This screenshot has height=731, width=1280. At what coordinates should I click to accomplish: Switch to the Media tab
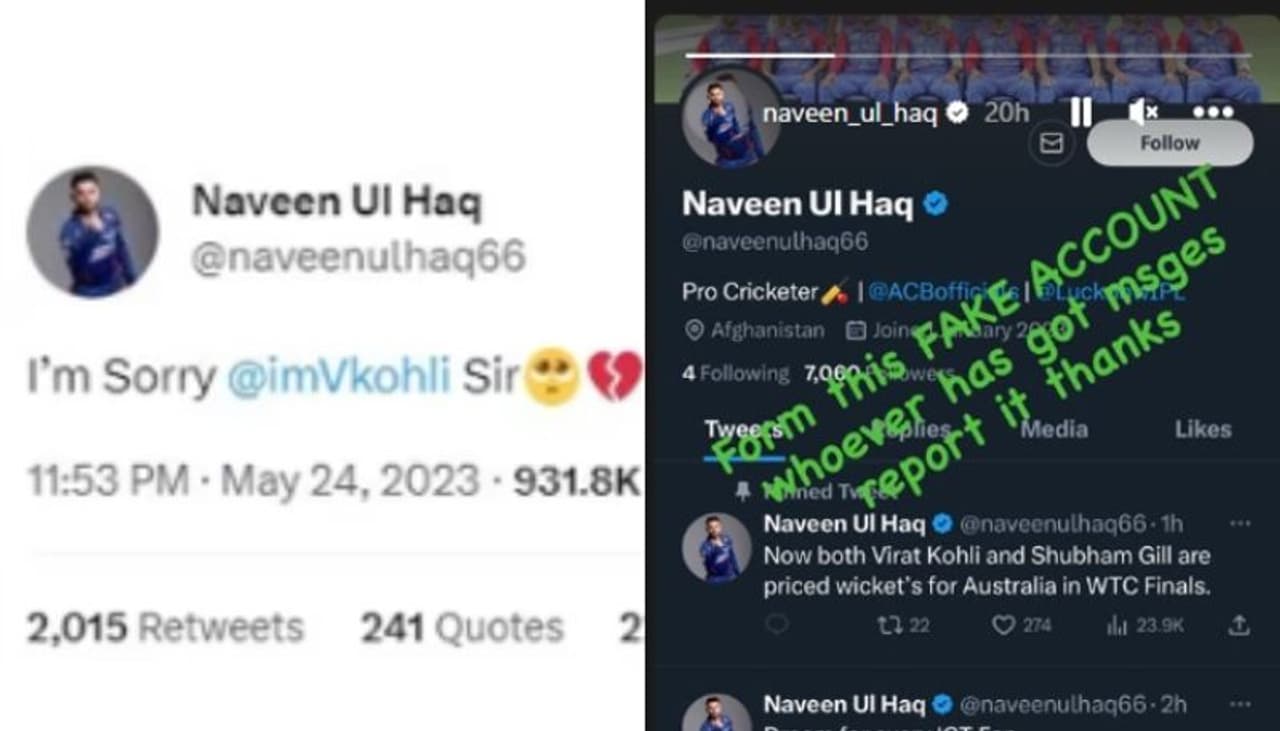pyautogui.click(x=1054, y=429)
